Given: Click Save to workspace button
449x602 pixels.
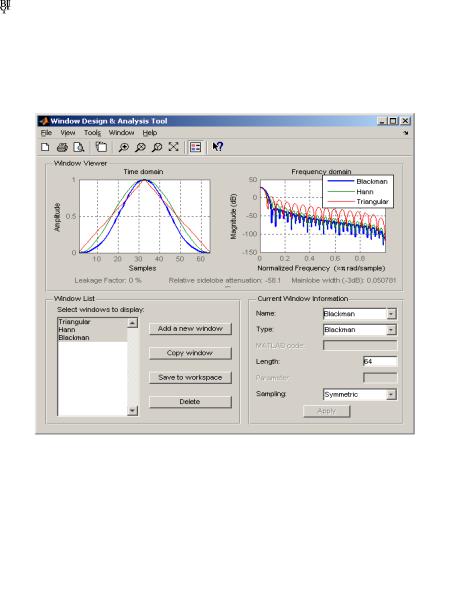Looking at the screenshot, I should click(x=191, y=377).
